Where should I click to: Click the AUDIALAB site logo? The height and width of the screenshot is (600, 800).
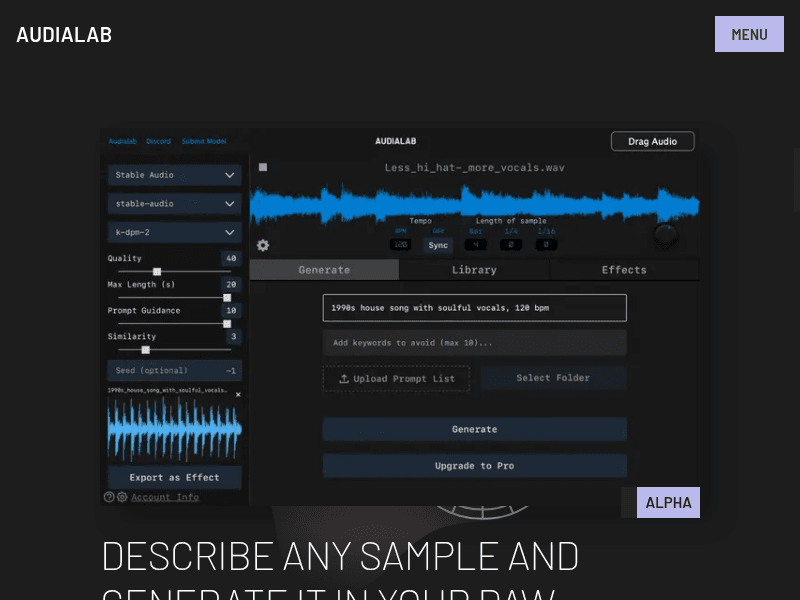tap(64, 35)
